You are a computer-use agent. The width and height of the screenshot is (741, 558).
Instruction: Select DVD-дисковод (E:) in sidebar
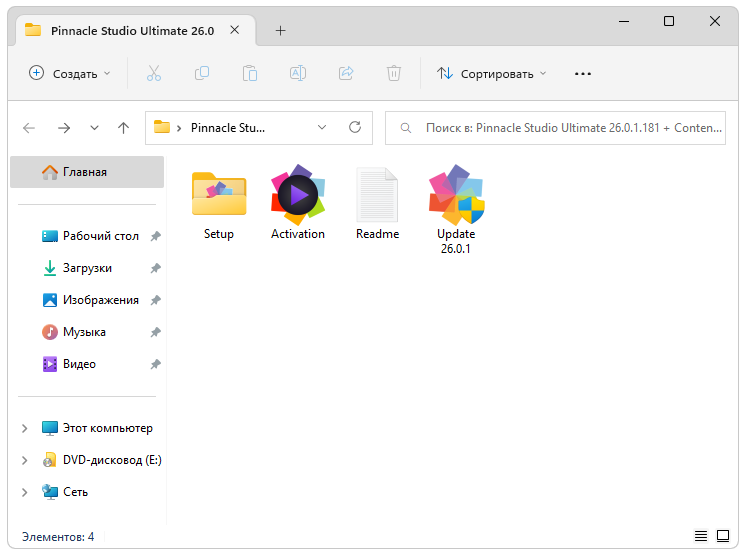101,460
